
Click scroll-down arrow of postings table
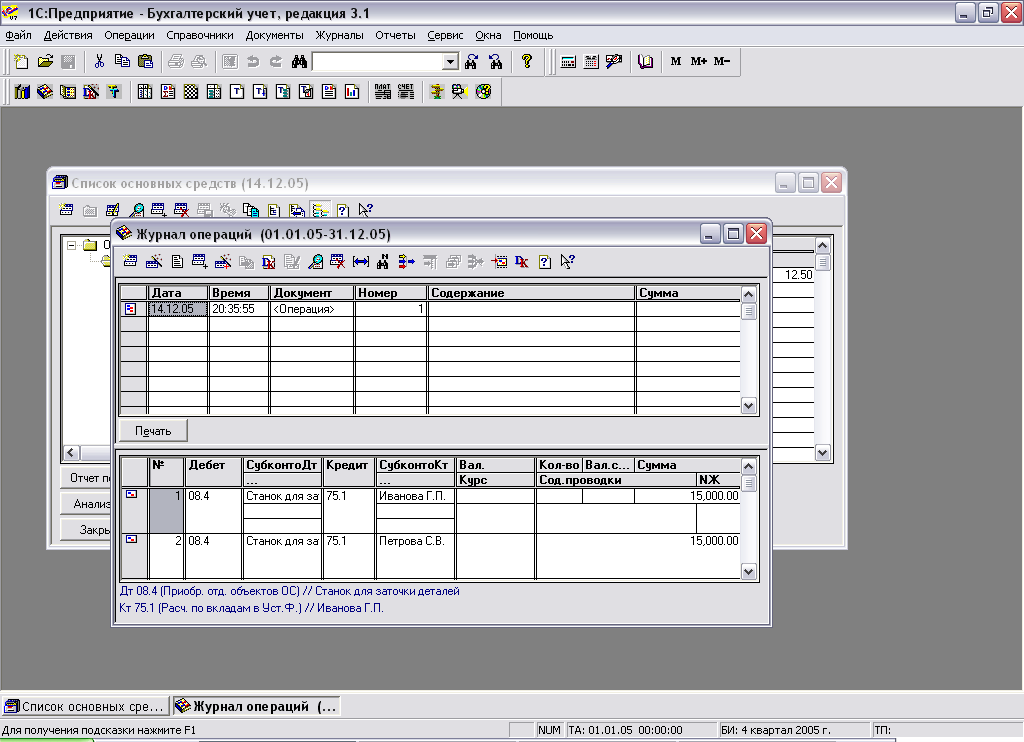(748, 572)
